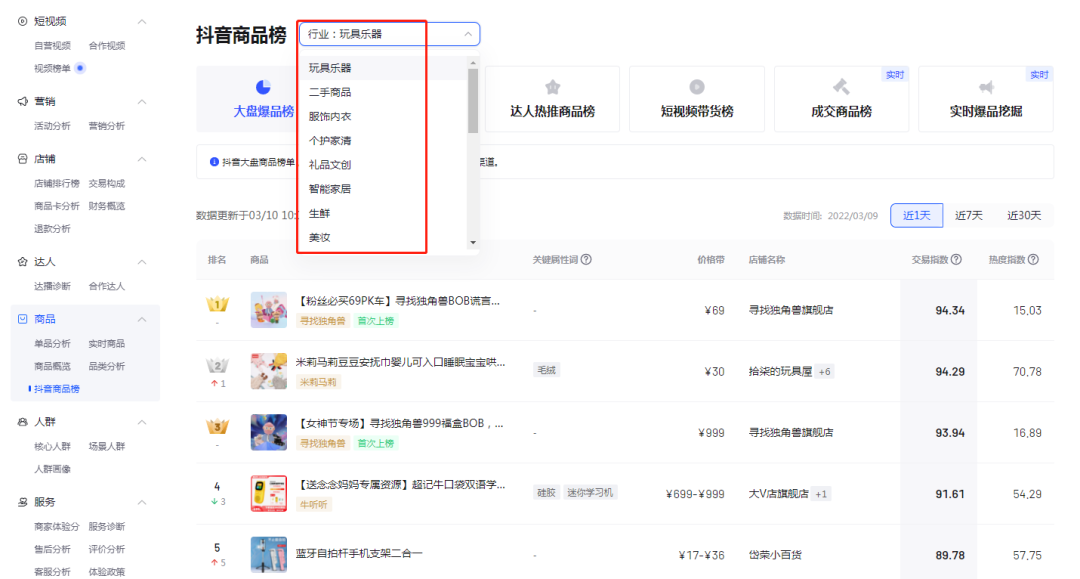Screen dimensions: 1080x579
Task: Collapse the 营销 sidebar section
Action: (x=142, y=101)
